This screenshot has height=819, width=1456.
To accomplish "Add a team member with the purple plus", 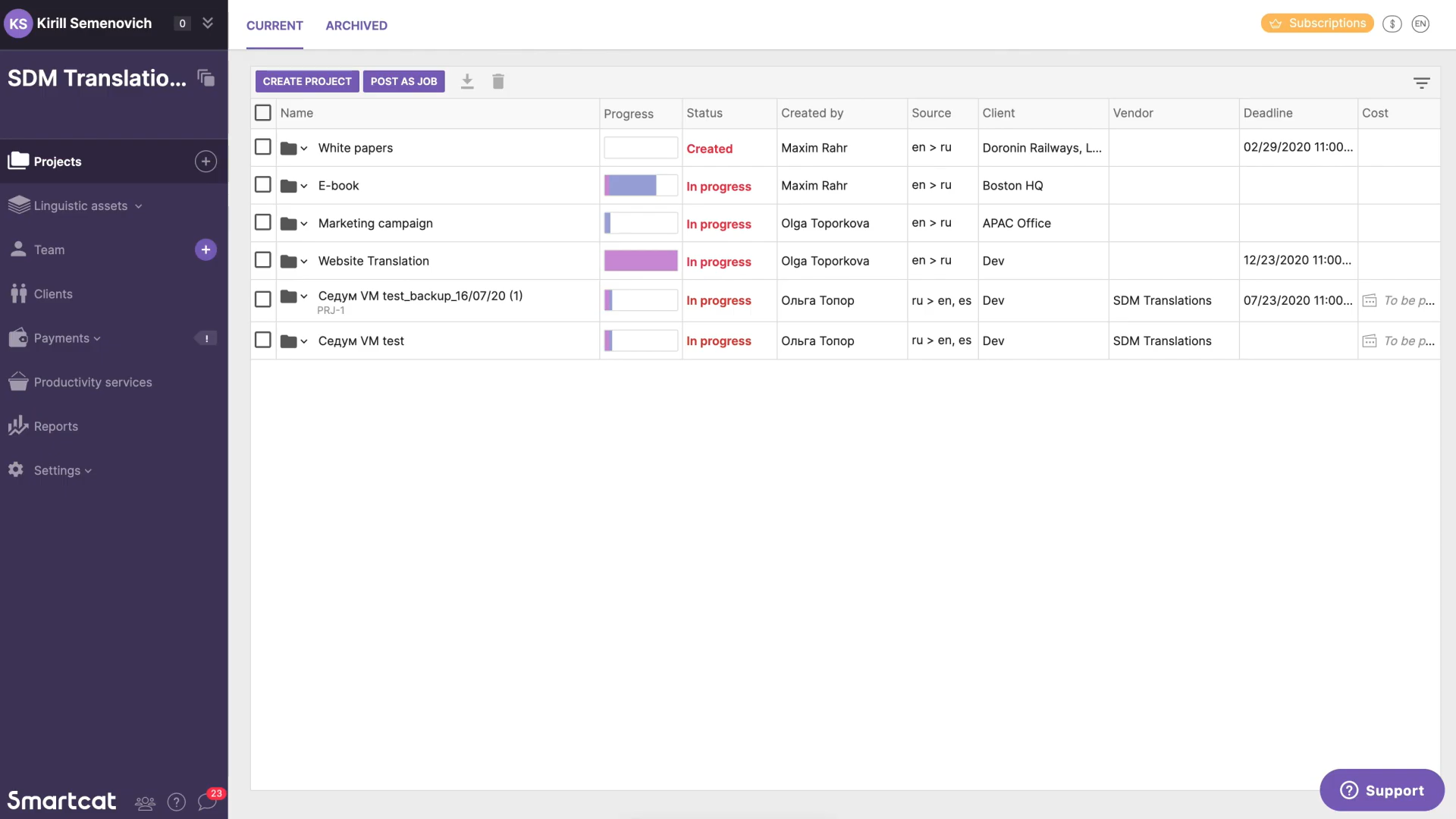I will coord(206,249).
